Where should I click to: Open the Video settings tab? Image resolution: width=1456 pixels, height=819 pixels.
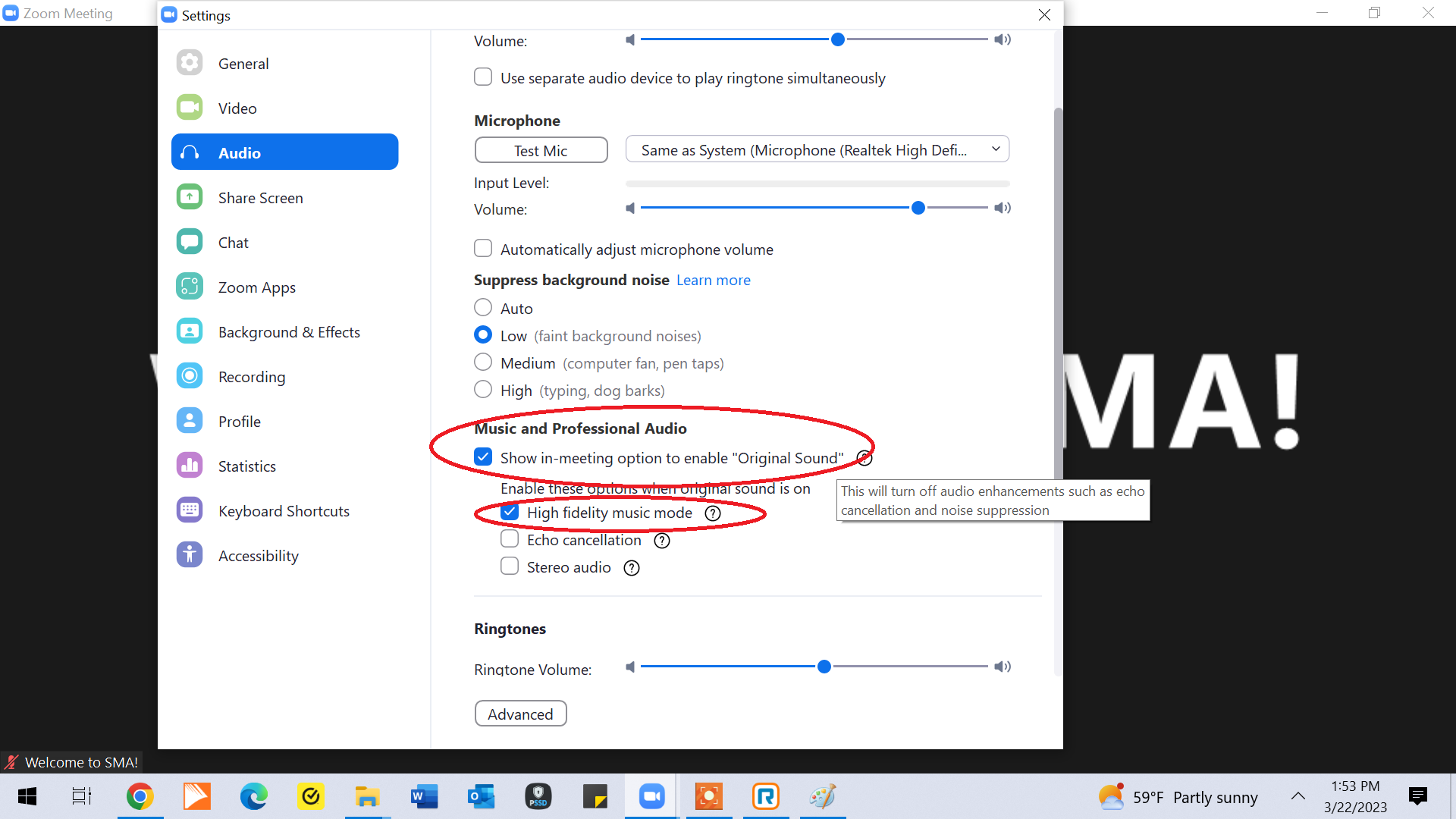tap(285, 108)
